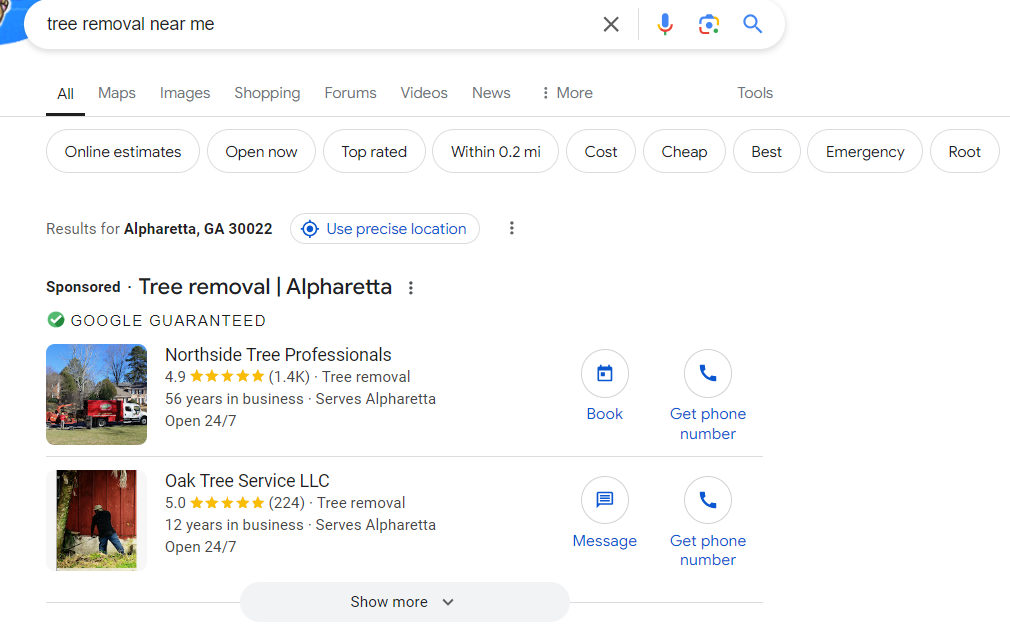This screenshot has width=1010, height=627.
Task: Get phone number for Northside Tree Professionals
Action: coord(708,374)
